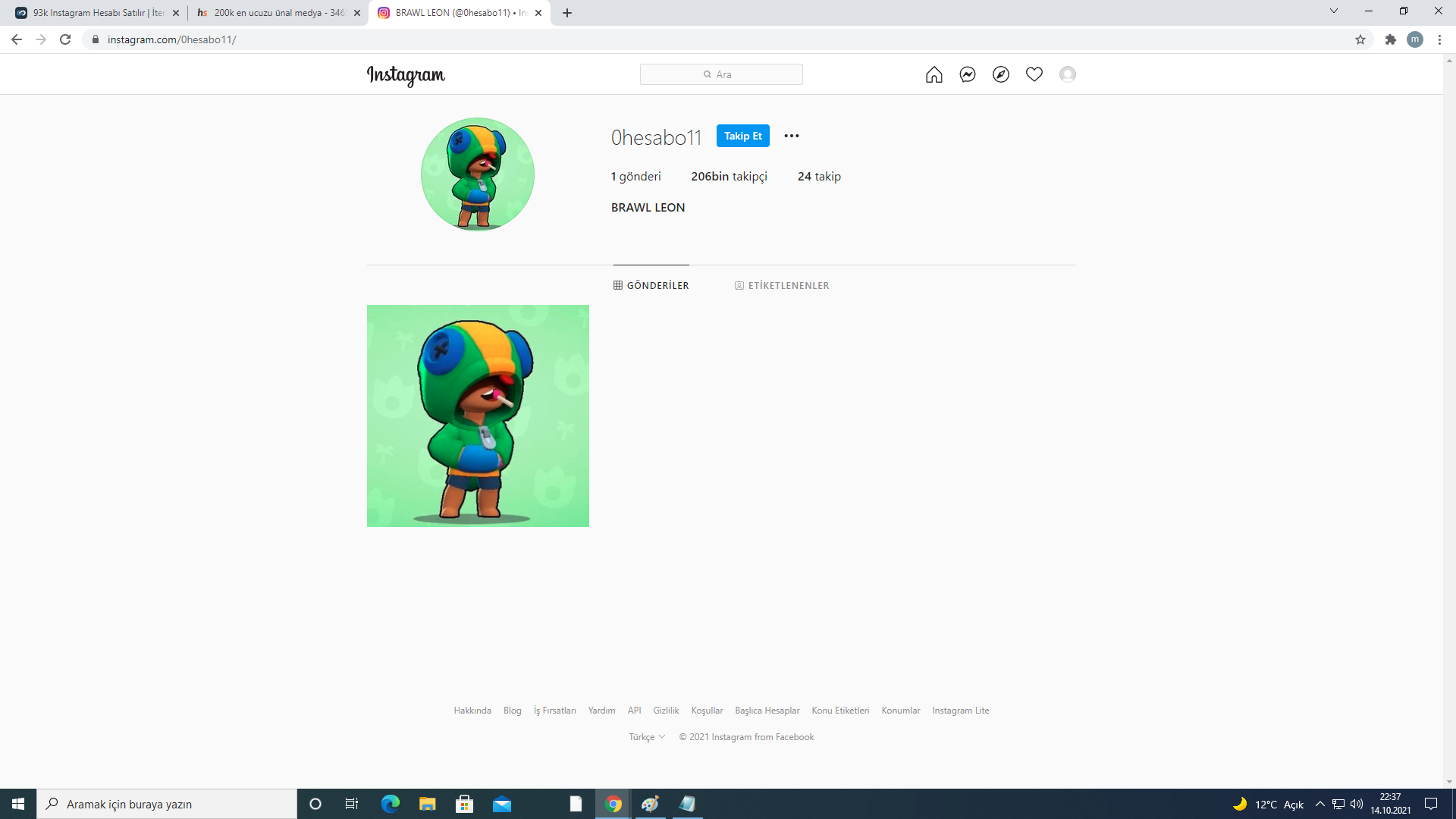Click the Instagram logo

[x=406, y=75]
